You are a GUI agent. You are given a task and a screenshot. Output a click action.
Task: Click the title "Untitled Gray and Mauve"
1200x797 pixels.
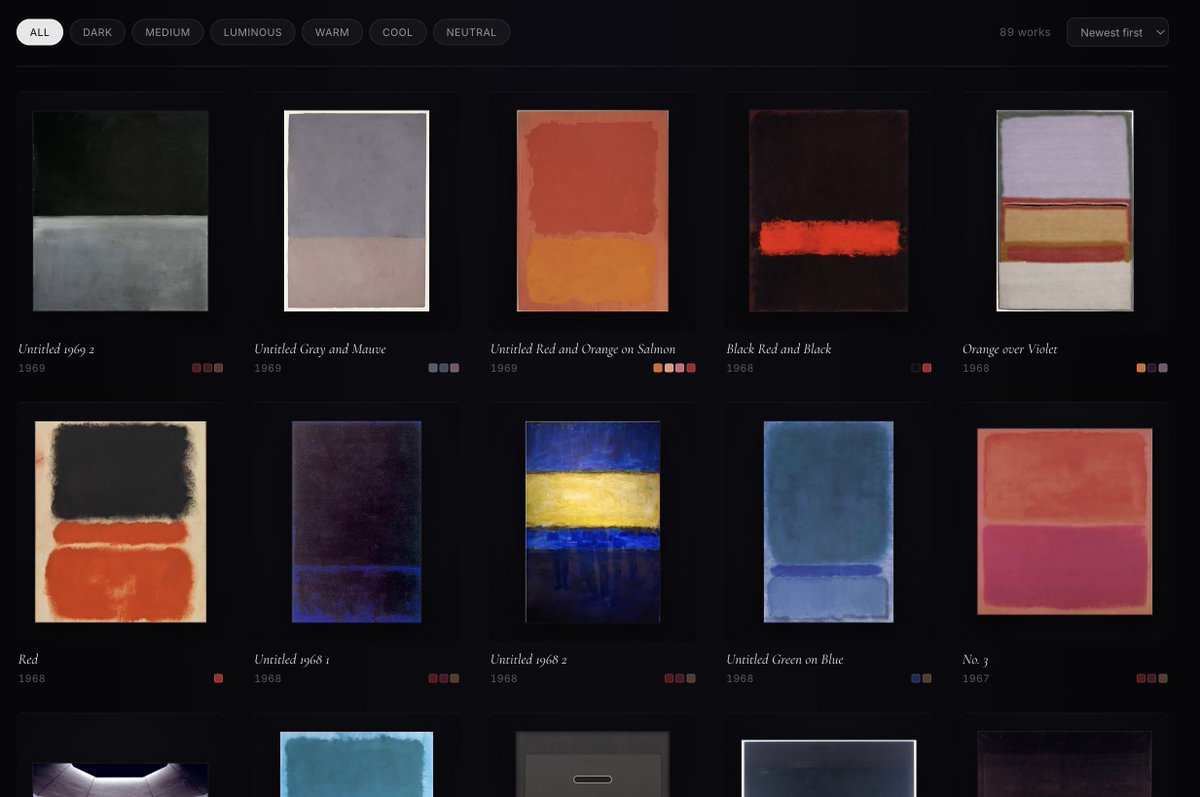point(320,349)
